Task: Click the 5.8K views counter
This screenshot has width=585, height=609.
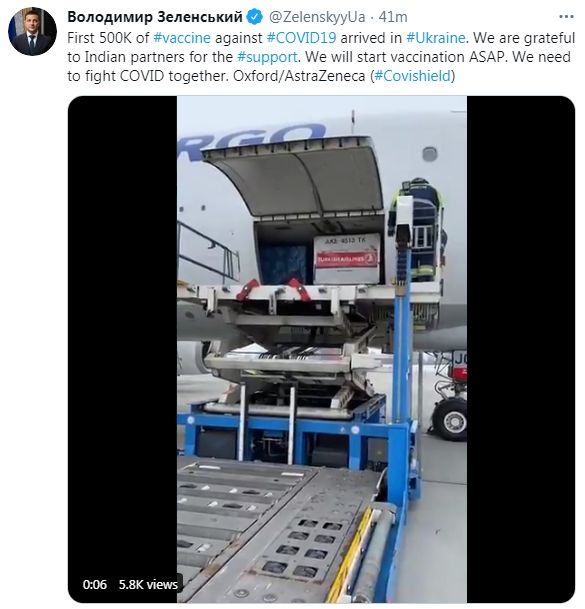Action: point(148,585)
